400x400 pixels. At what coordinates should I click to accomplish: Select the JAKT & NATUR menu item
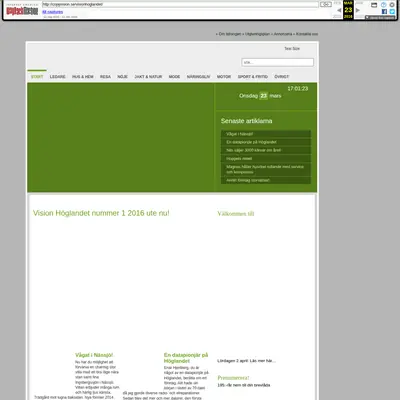[148, 77]
